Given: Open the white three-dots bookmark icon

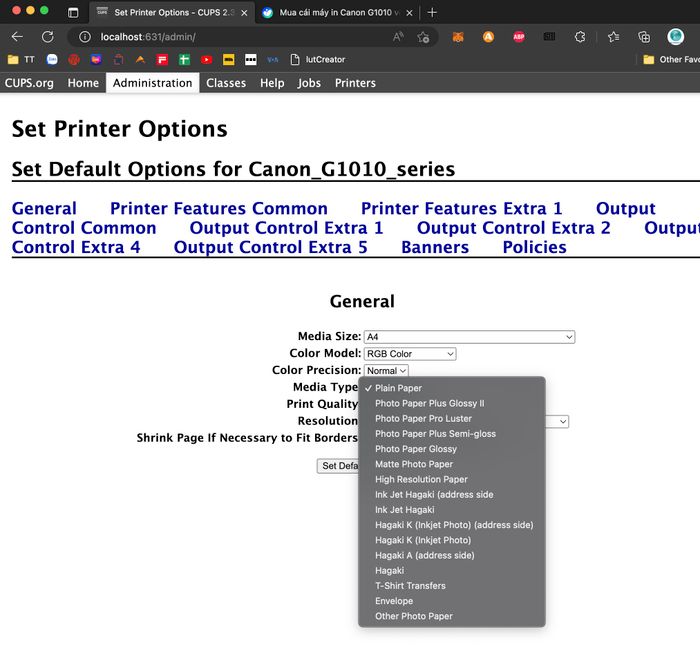Looking at the screenshot, I should pos(251,59).
